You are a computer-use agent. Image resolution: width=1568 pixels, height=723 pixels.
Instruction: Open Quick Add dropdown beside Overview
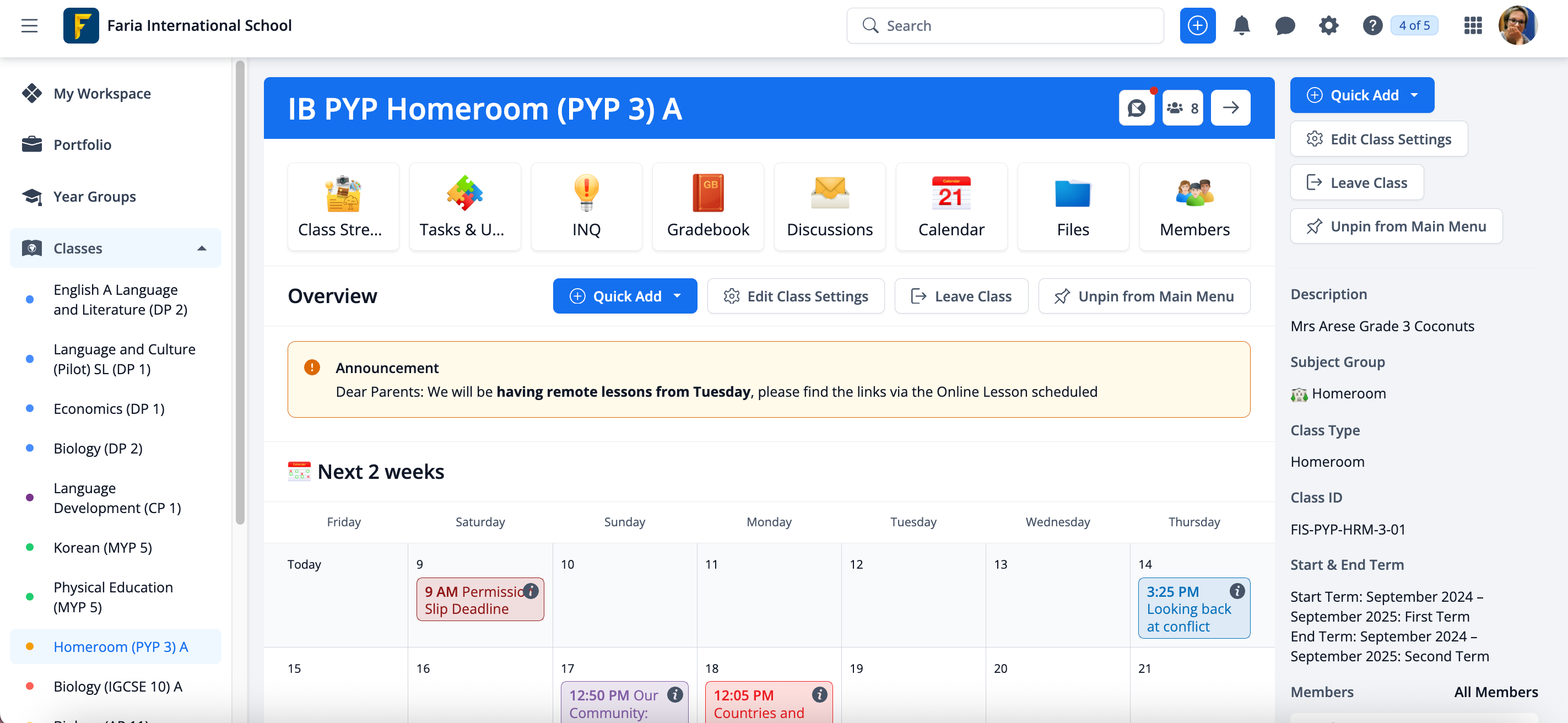pyautogui.click(x=625, y=296)
